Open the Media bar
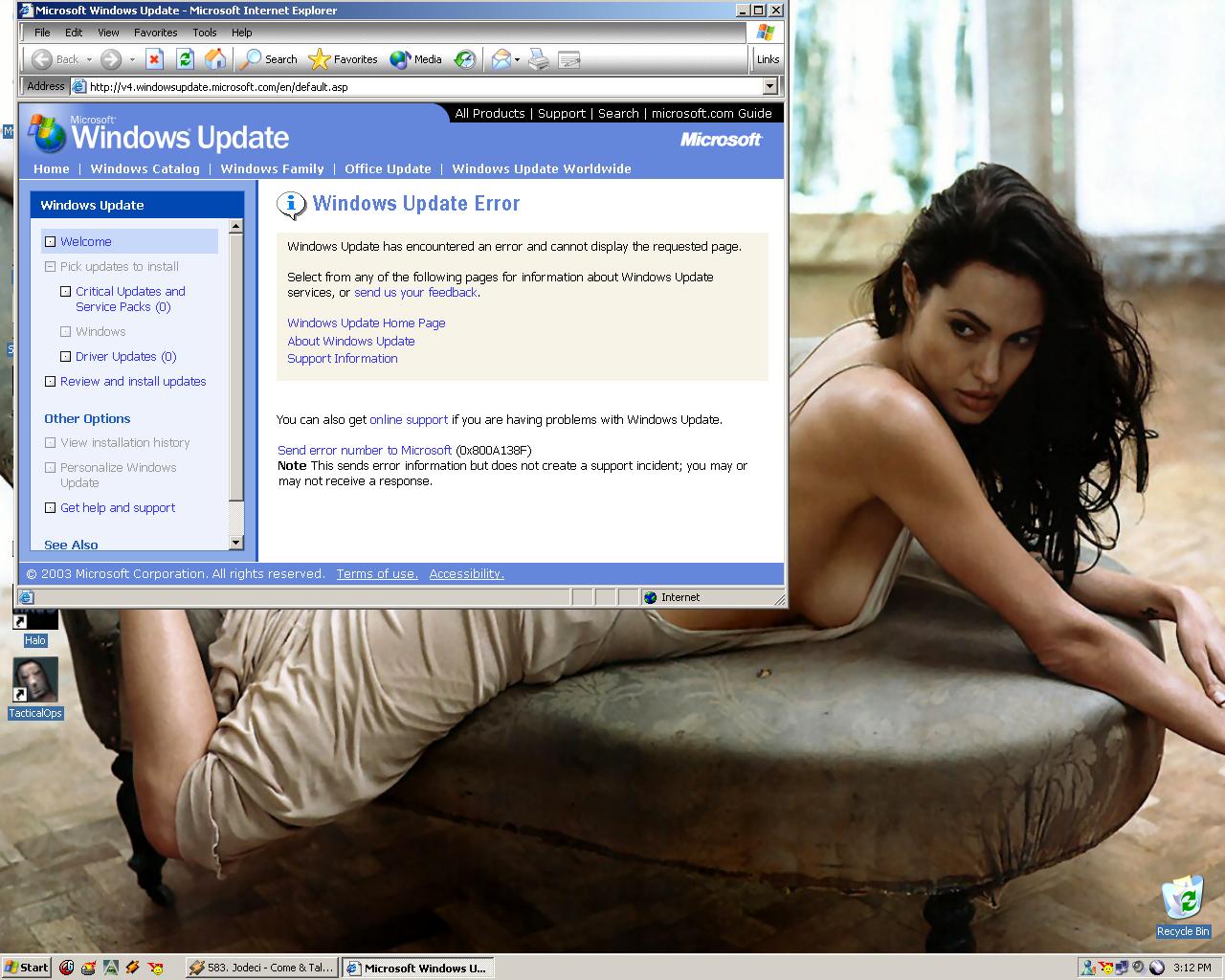The height and width of the screenshot is (980, 1225). tap(416, 59)
